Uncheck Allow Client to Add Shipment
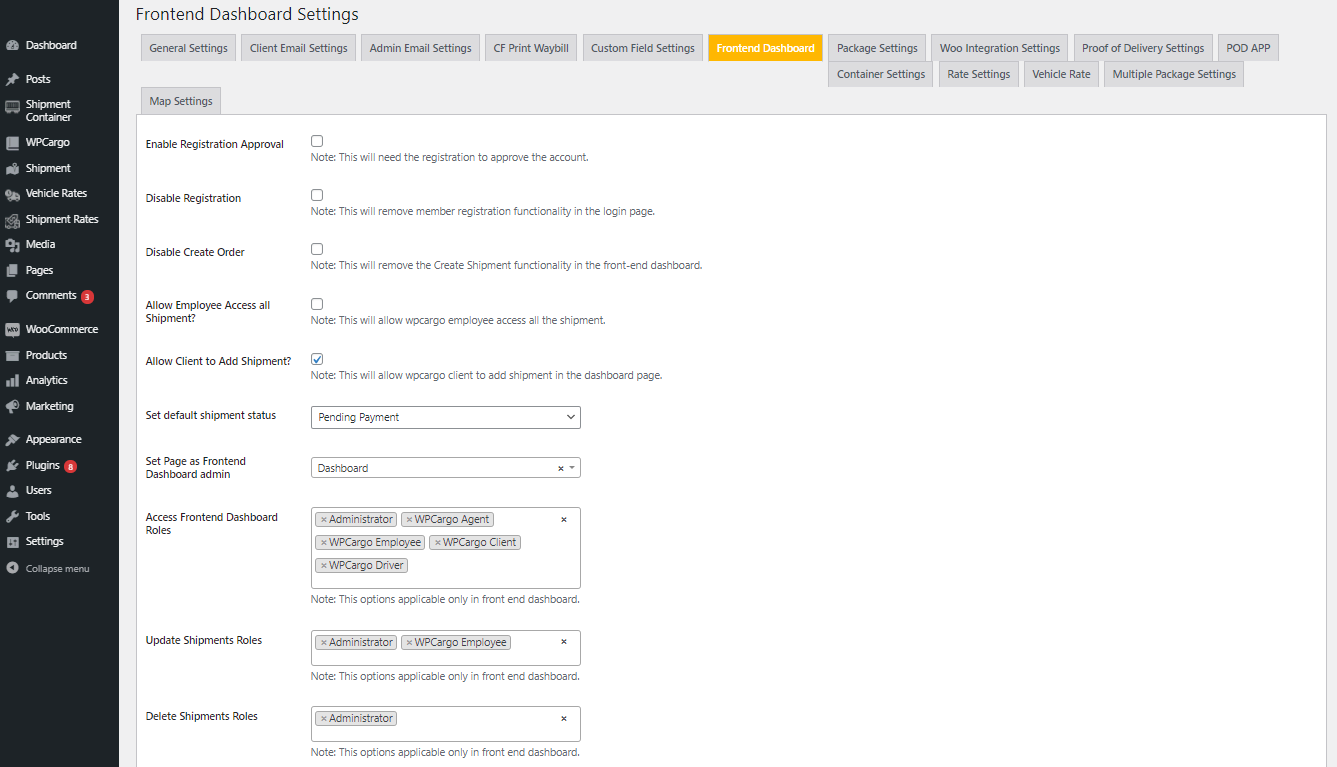Viewport: 1337px width, 767px height. coord(317,359)
